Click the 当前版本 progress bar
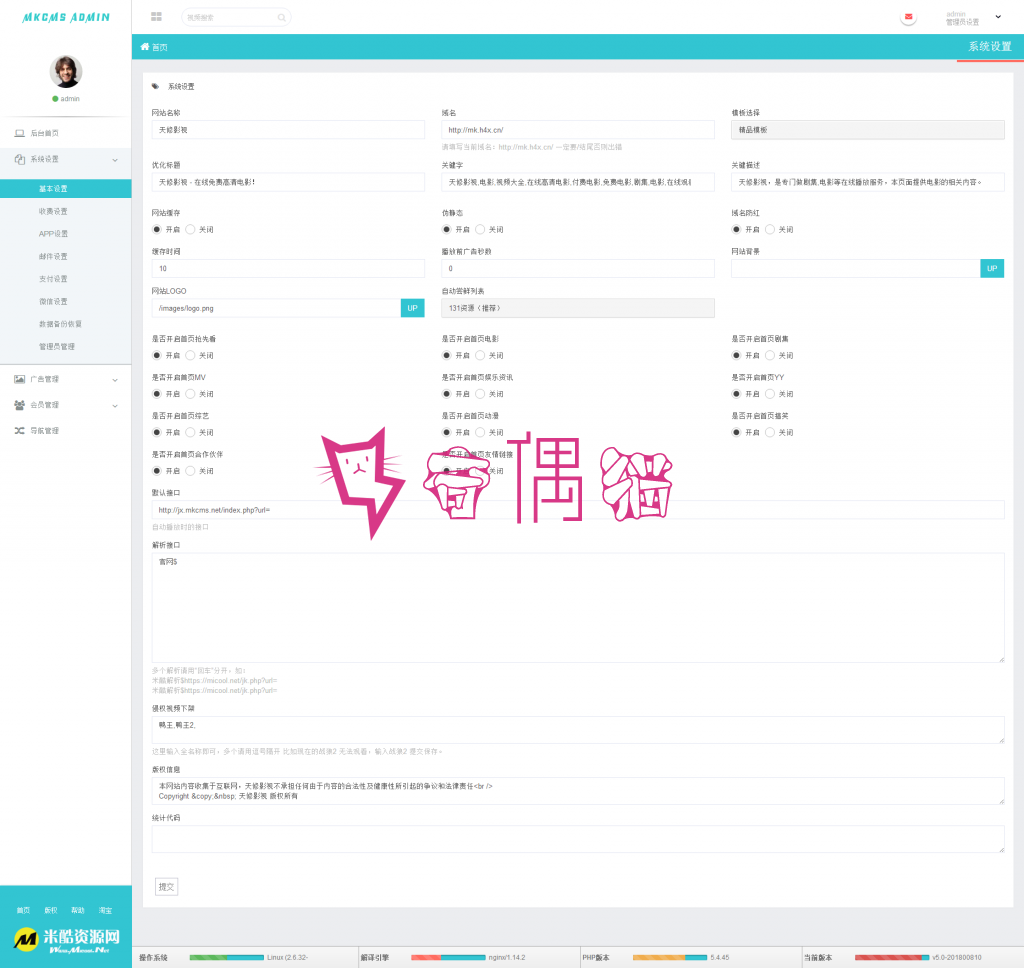 tap(891, 958)
